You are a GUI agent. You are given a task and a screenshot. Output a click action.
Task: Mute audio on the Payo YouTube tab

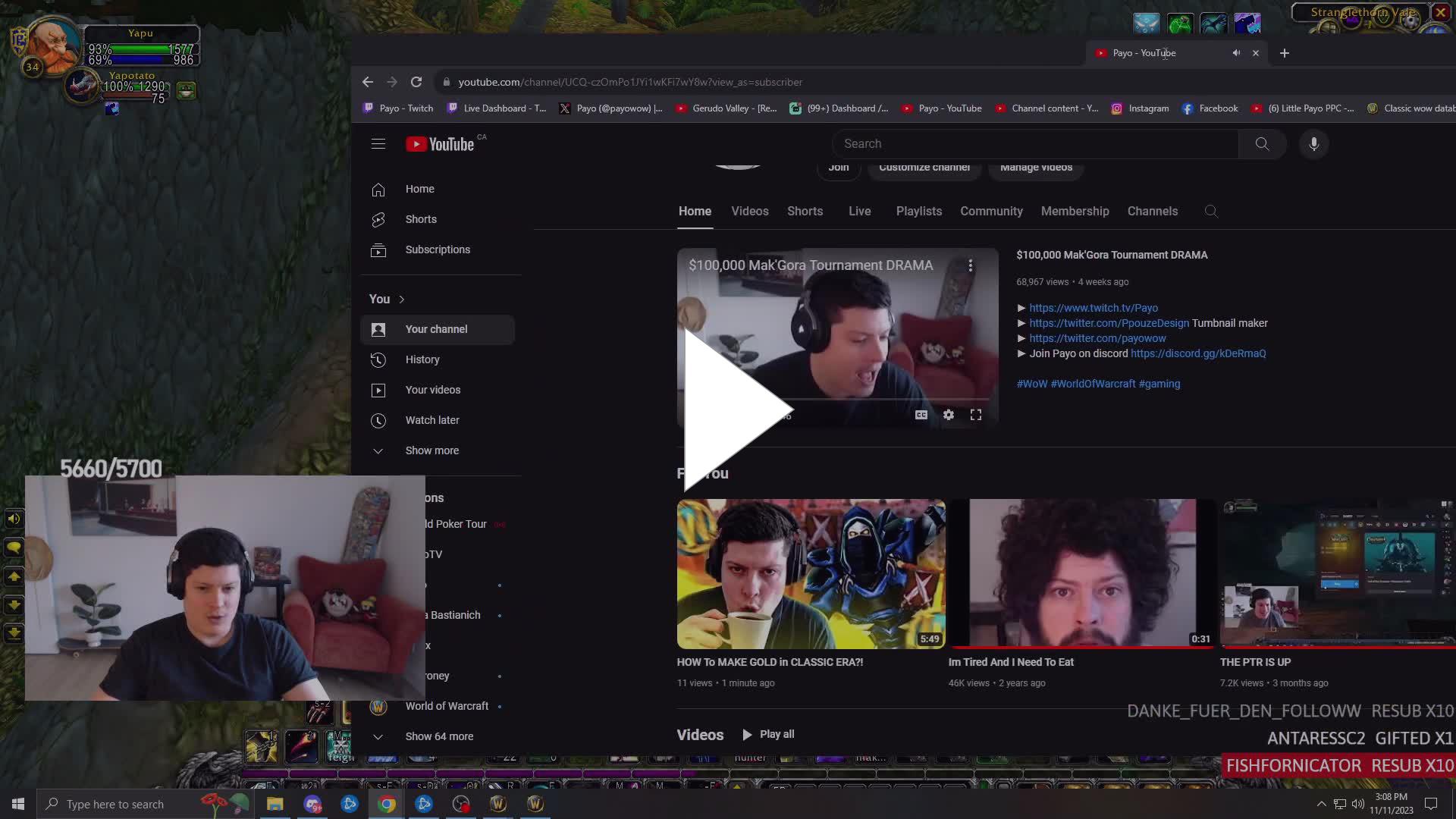(x=1236, y=53)
